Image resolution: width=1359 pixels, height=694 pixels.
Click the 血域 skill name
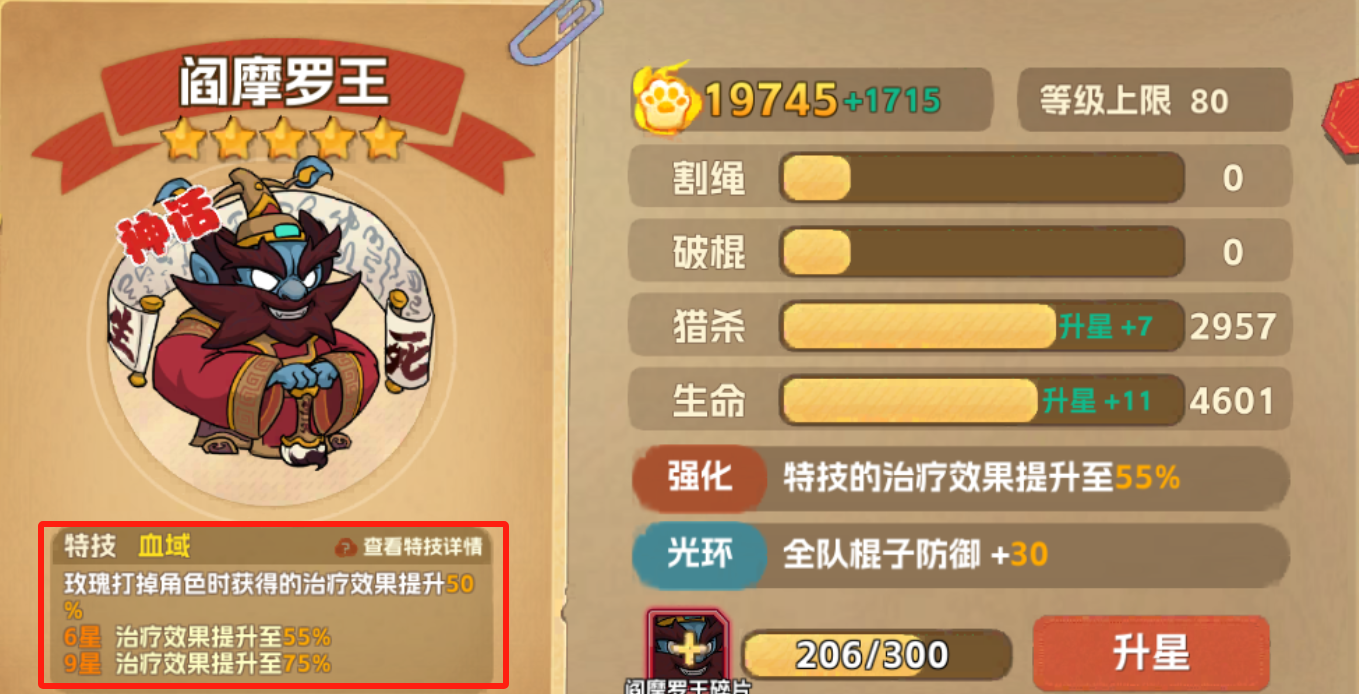165,546
